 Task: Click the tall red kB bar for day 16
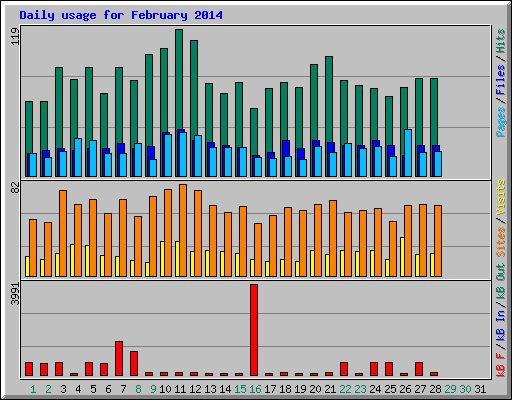[254, 330]
